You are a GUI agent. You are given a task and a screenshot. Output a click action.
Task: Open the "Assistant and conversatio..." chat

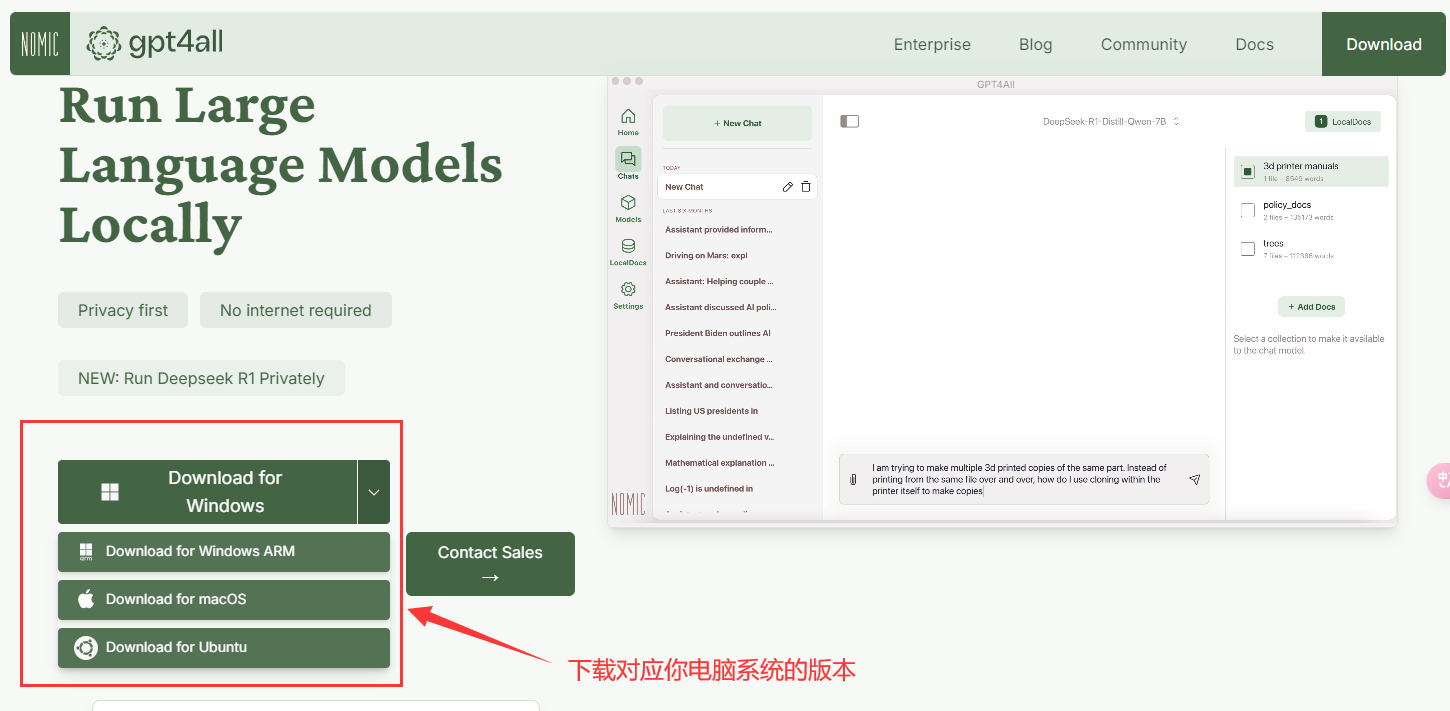(719, 385)
